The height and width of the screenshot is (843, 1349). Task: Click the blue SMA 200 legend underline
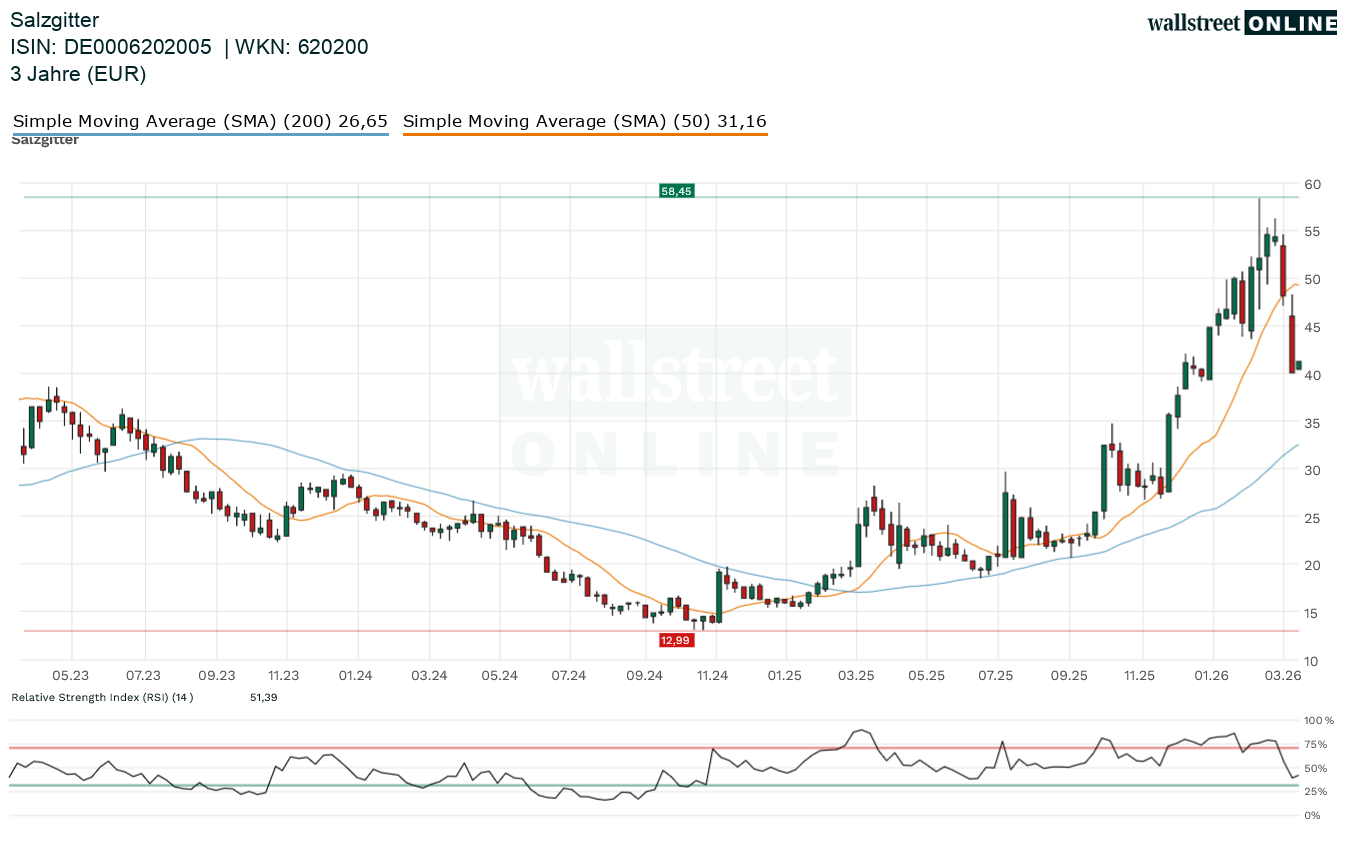pos(200,134)
